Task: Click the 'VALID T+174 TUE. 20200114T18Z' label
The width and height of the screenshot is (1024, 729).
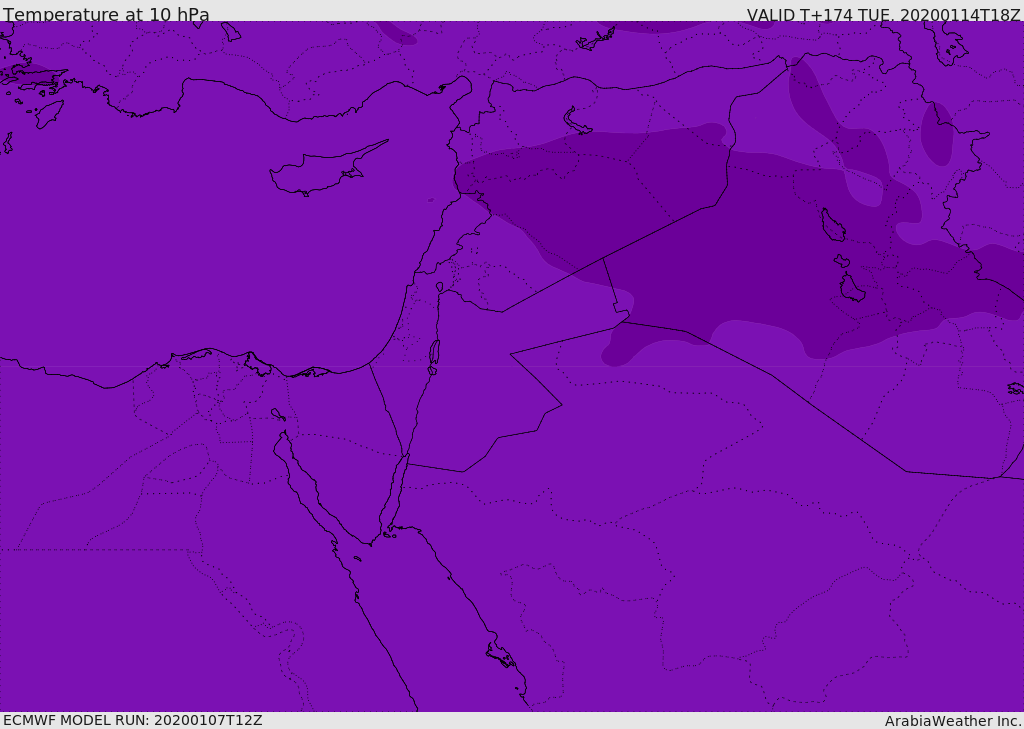Action: pos(884,14)
